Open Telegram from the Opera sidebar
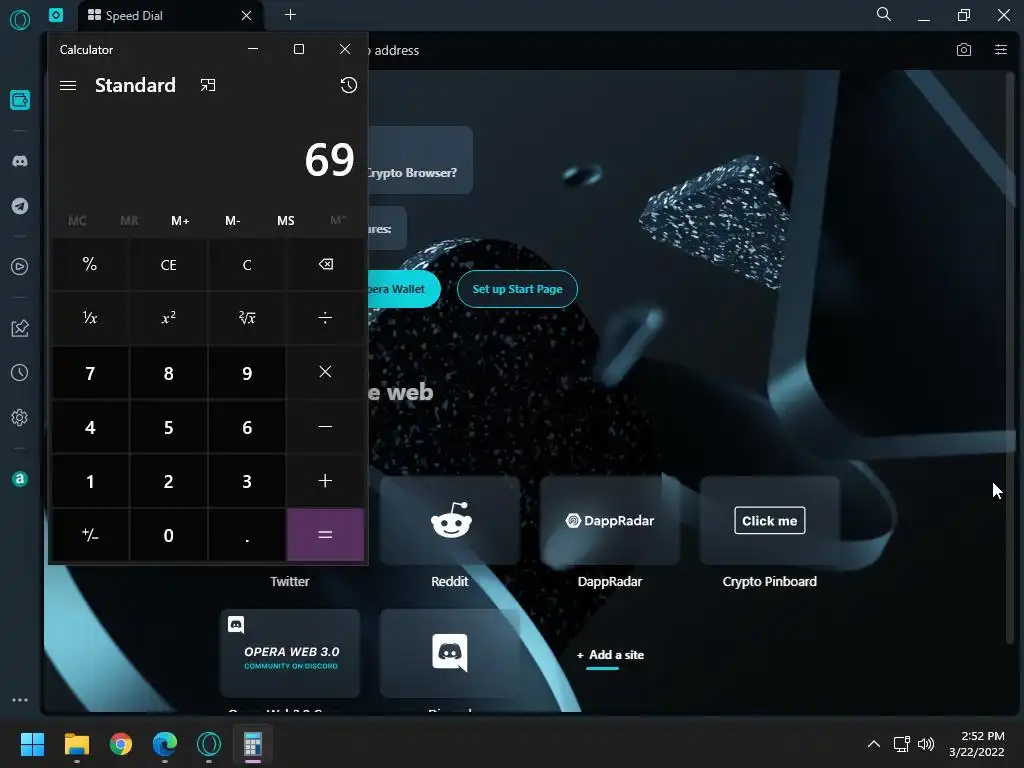 pos(20,206)
